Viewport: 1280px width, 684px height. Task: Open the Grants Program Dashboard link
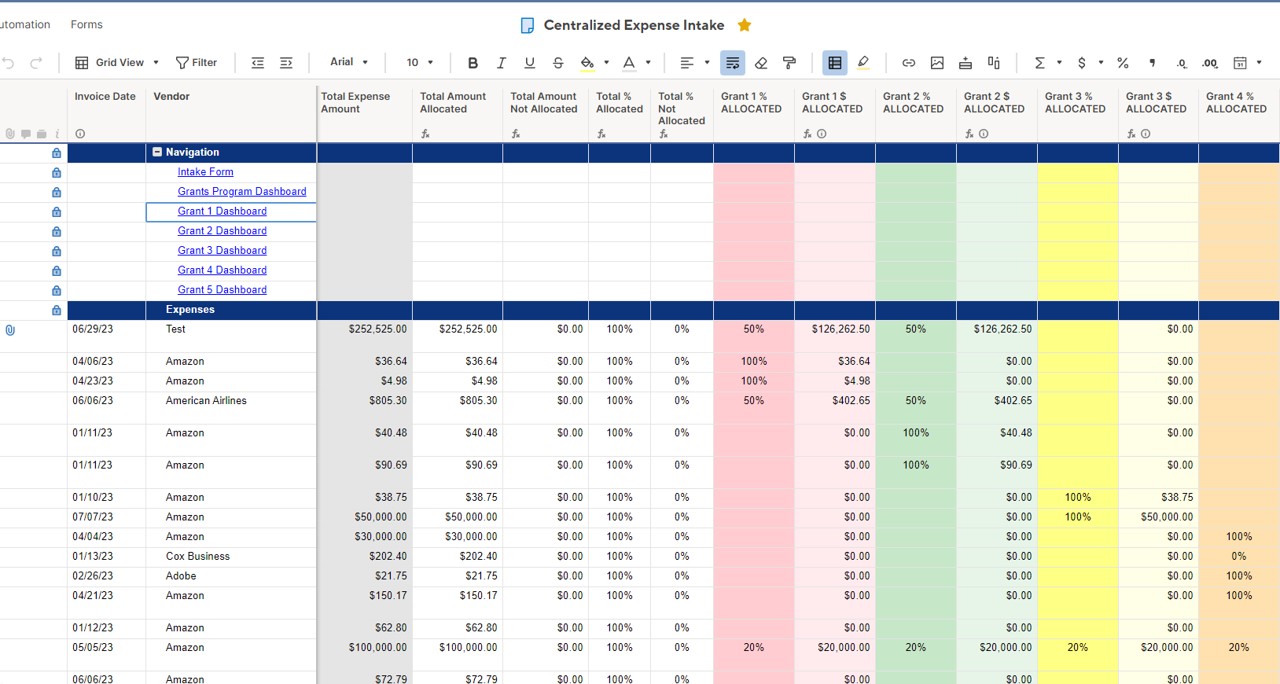[242, 192]
